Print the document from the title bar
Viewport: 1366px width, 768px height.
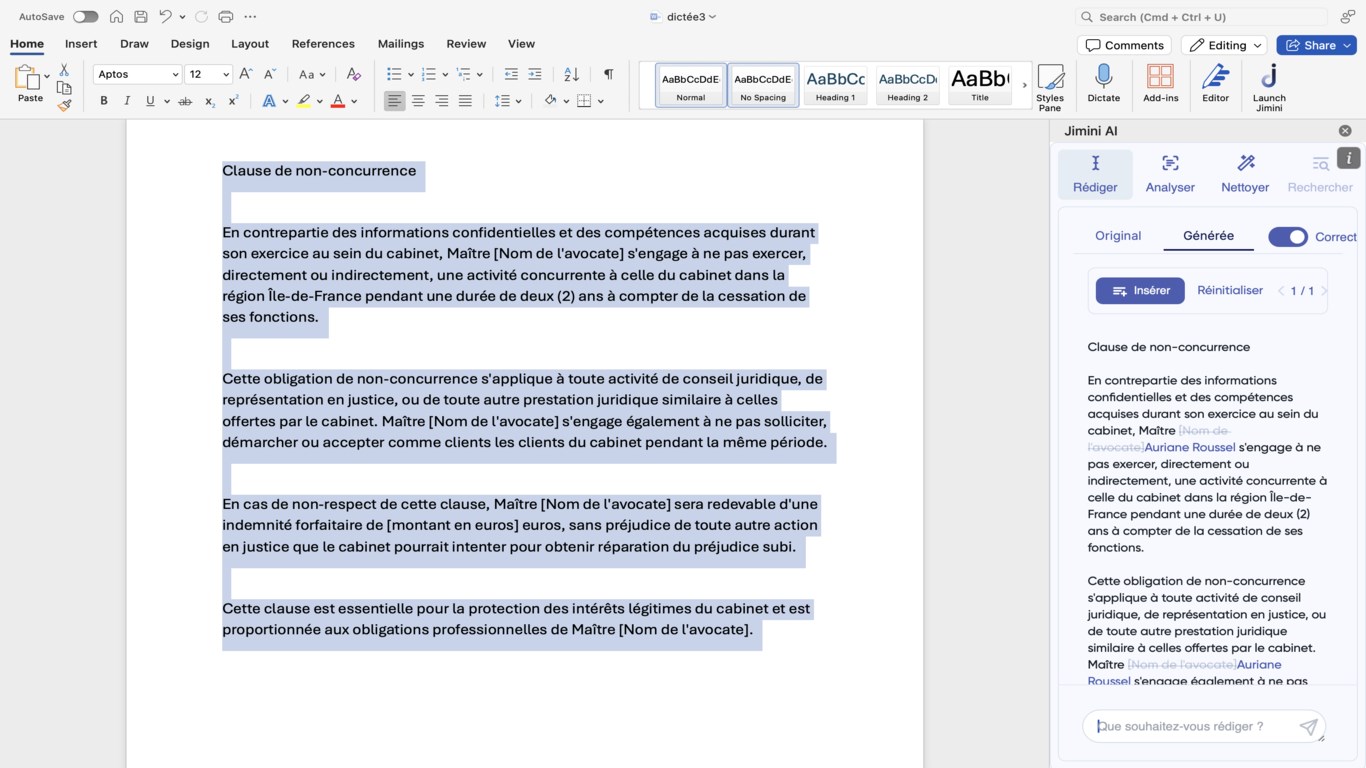(226, 17)
